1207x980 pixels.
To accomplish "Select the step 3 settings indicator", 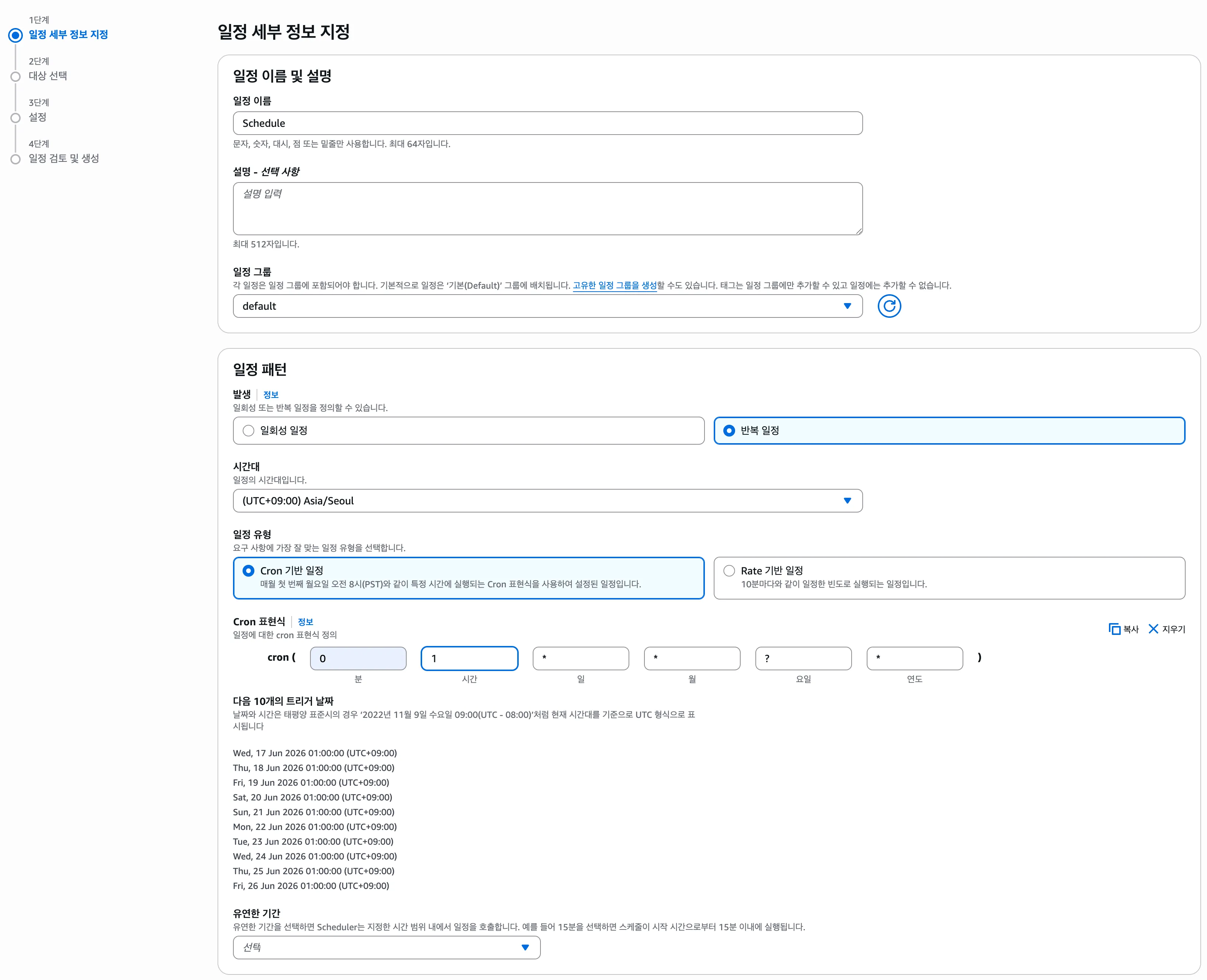I will click(x=16, y=118).
